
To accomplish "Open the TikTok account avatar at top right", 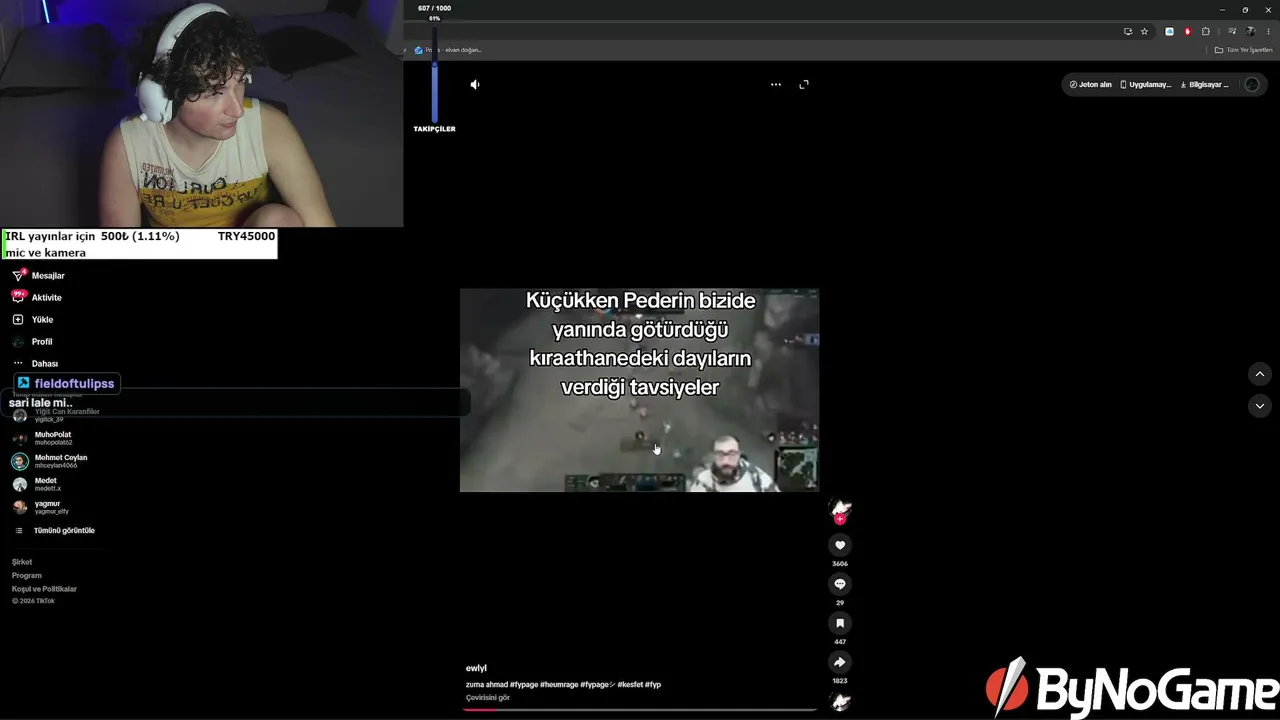I will (1251, 85).
